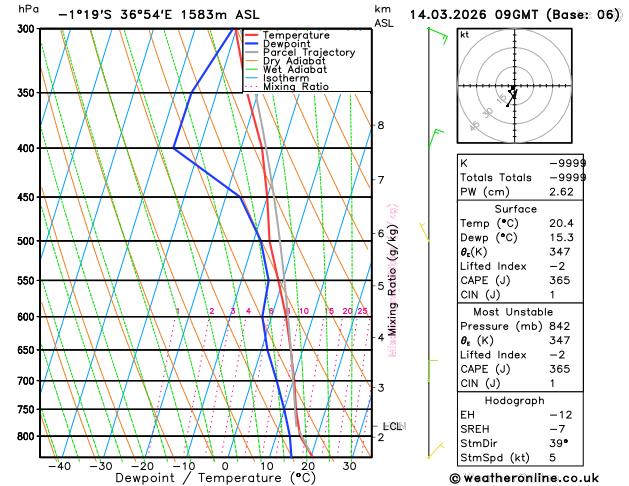Click the 'Hodograph' section header in the table
Image resolution: width=629 pixels, height=486 pixels.
(x=515, y=401)
